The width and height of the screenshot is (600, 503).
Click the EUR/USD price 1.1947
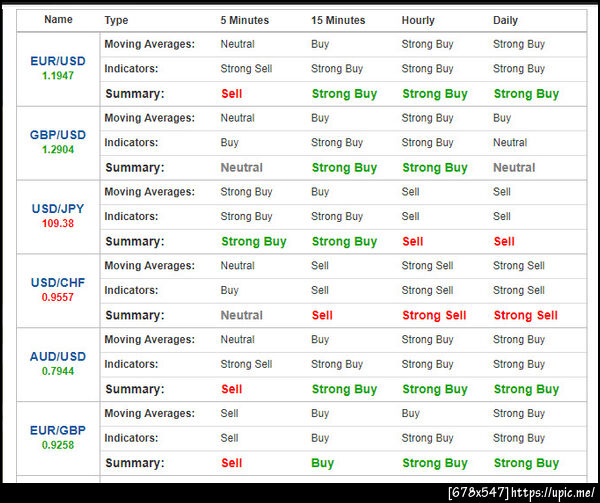point(58,76)
